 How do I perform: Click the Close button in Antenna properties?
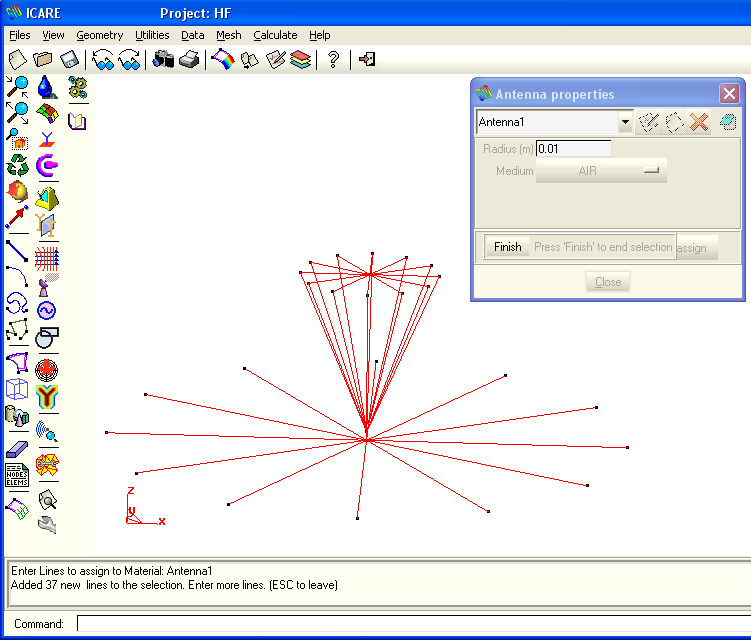pos(608,282)
